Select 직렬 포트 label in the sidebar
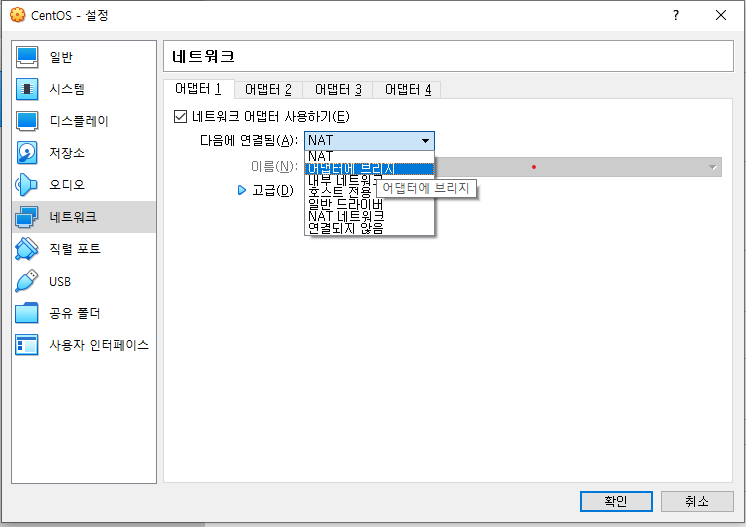 click(75, 249)
